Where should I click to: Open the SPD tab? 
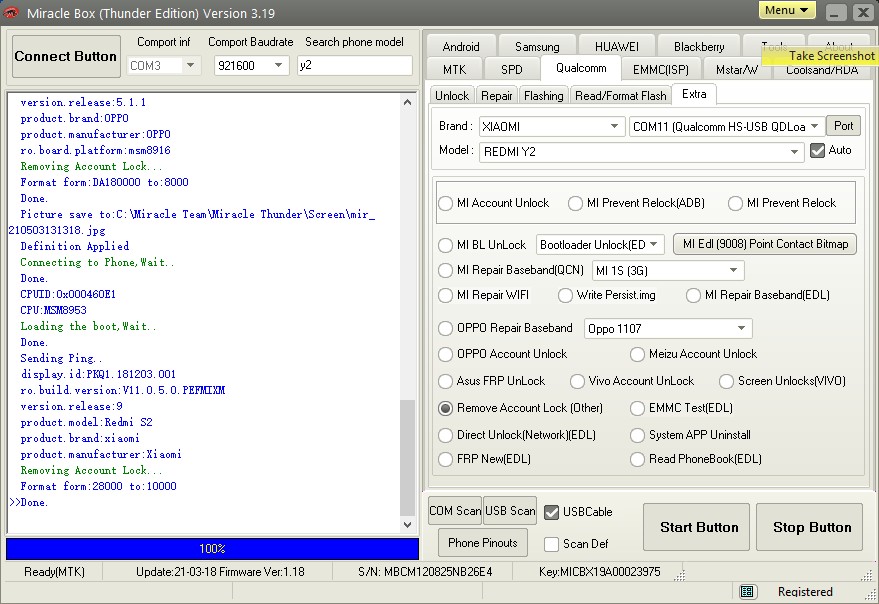[512, 70]
